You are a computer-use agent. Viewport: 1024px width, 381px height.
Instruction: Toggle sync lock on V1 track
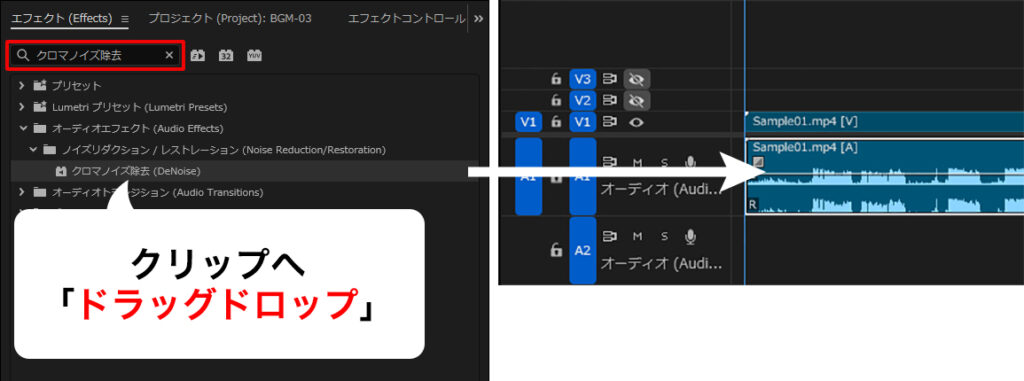point(610,122)
